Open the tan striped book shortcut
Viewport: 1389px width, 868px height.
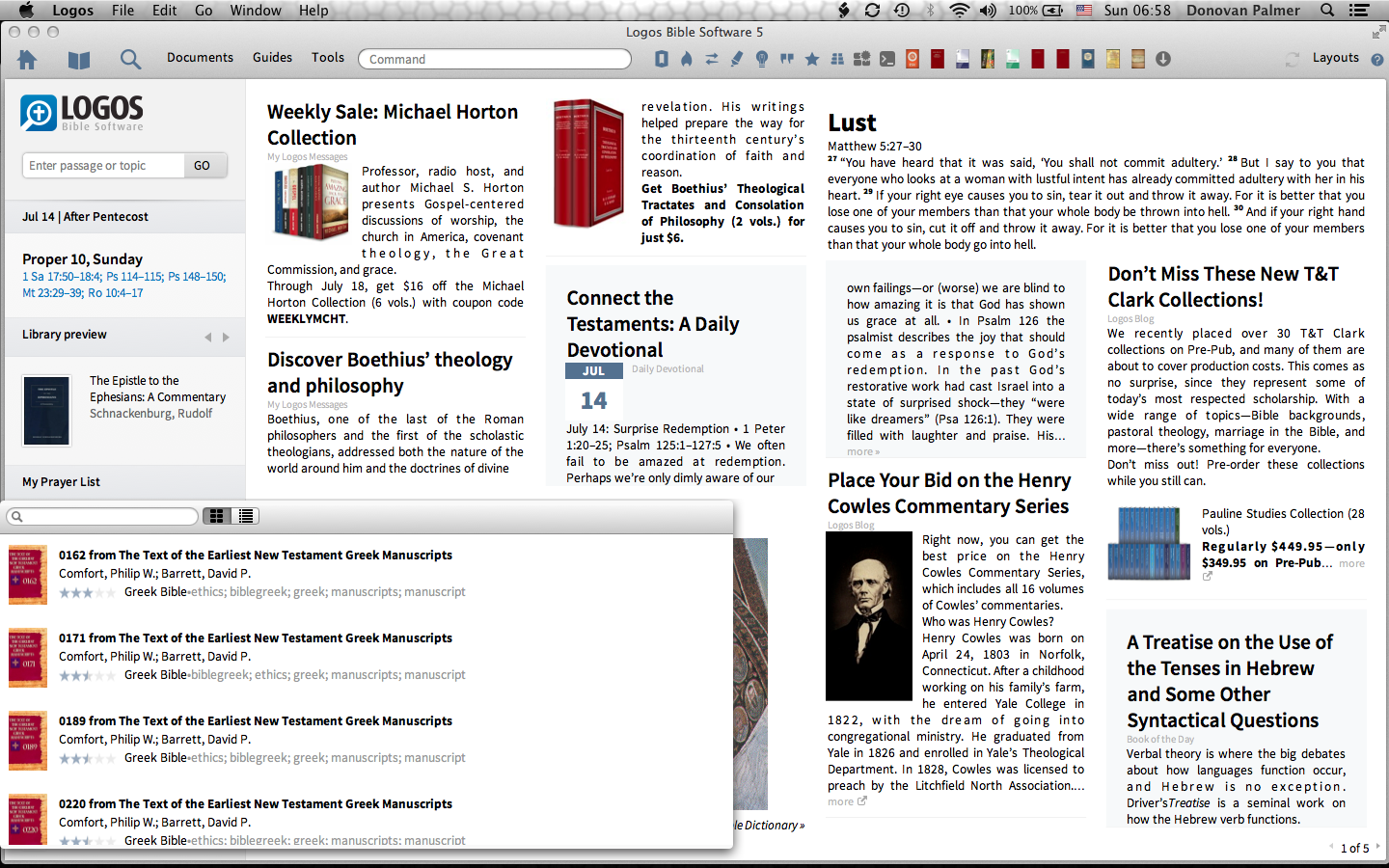point(1138,59)
